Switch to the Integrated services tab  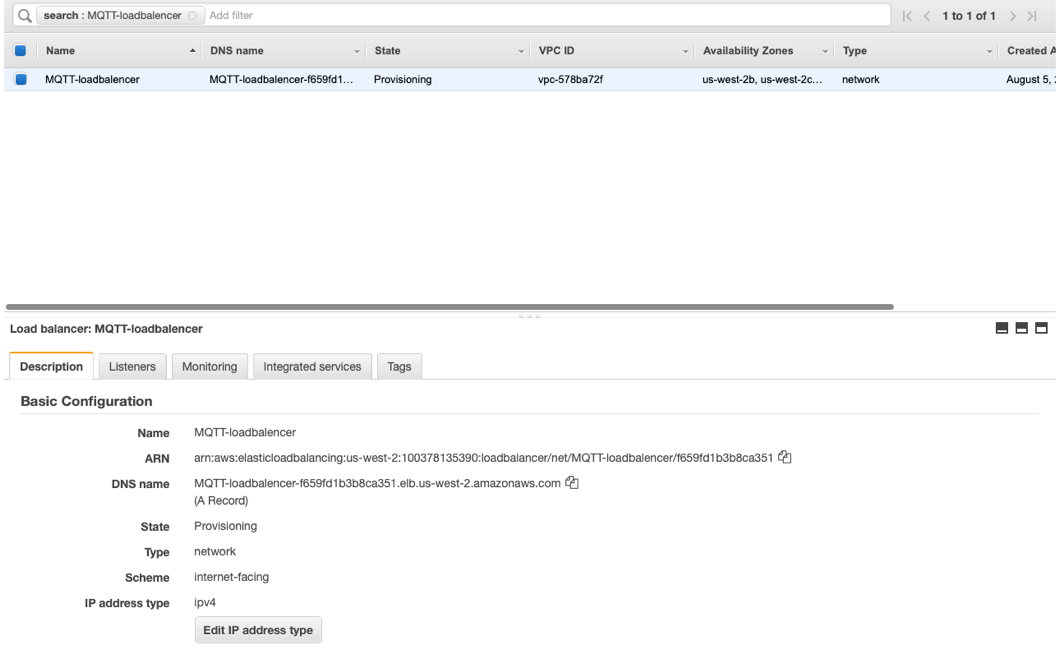(x=312, y=366)
